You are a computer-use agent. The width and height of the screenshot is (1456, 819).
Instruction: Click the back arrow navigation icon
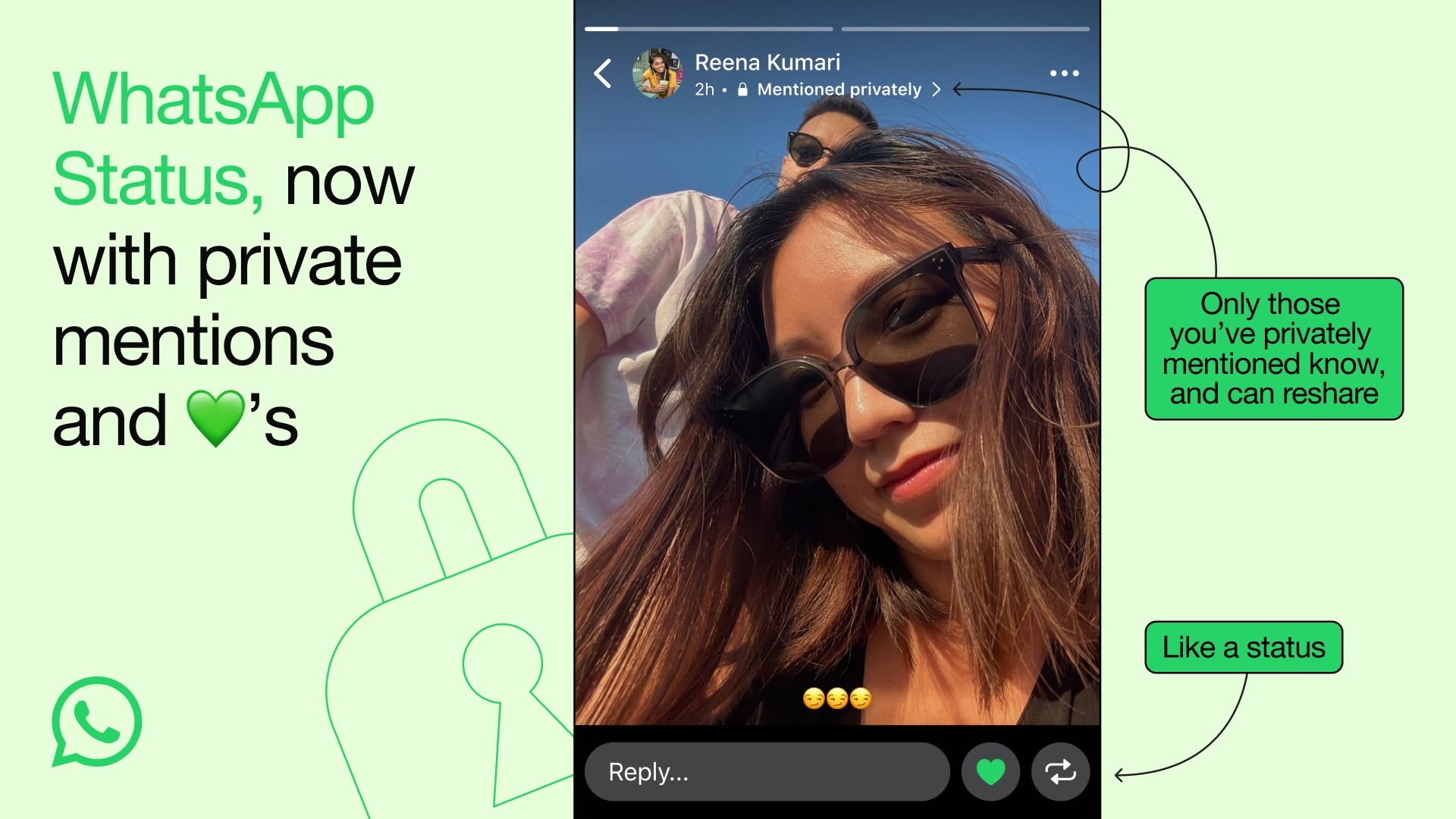click(605, 73)
